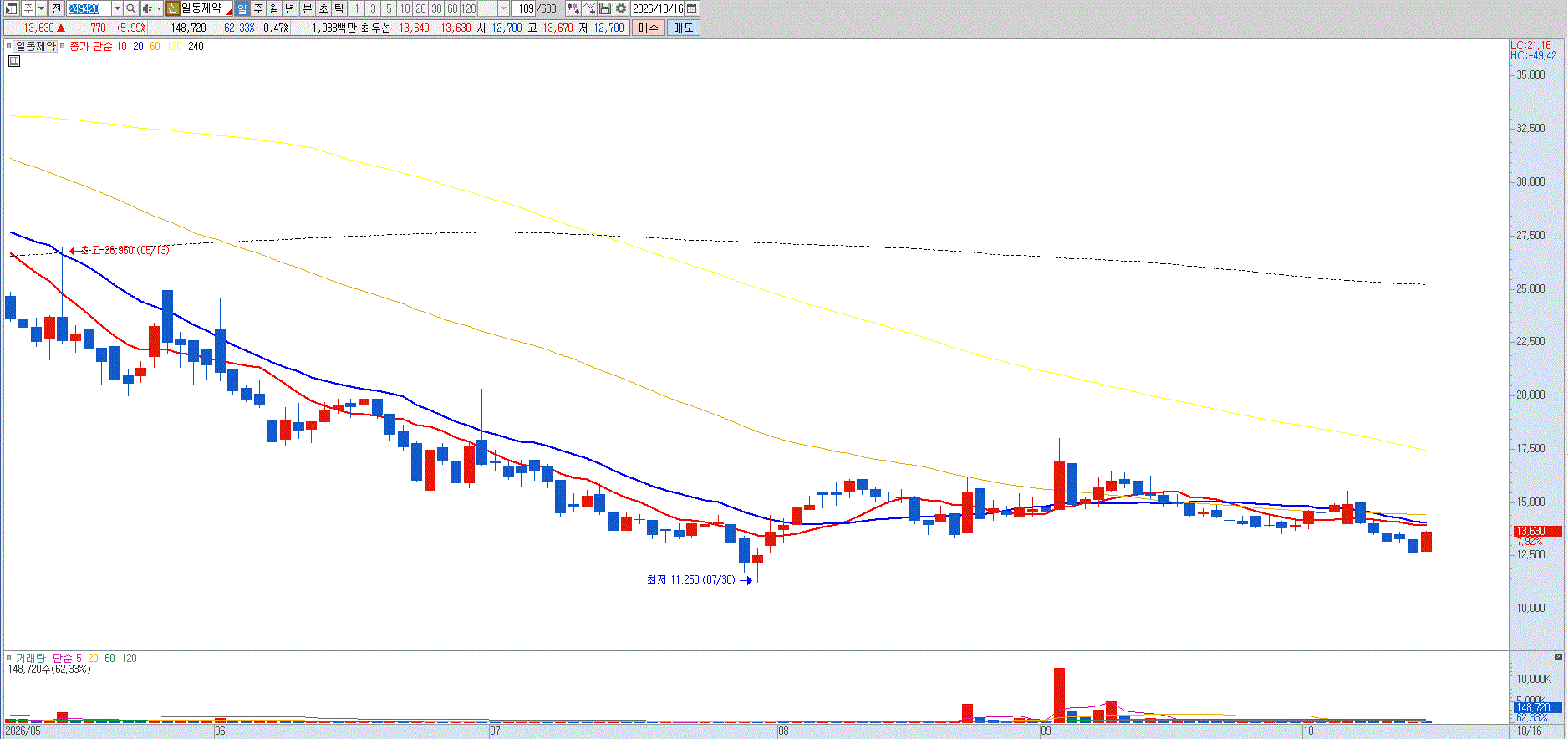The image size is (1568, 739).
Task: Open the calendar date picker icon
Action: coord(692,8)
